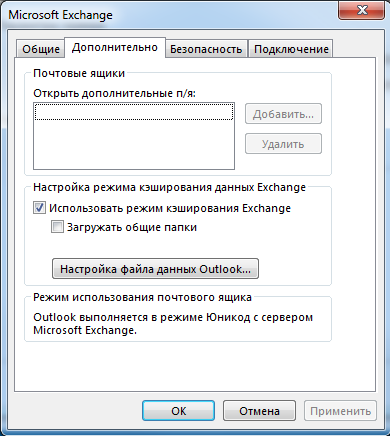390x436 pixels.
Task: Click the Открыть дополнительные п/я label
Action: click(114, 93)
